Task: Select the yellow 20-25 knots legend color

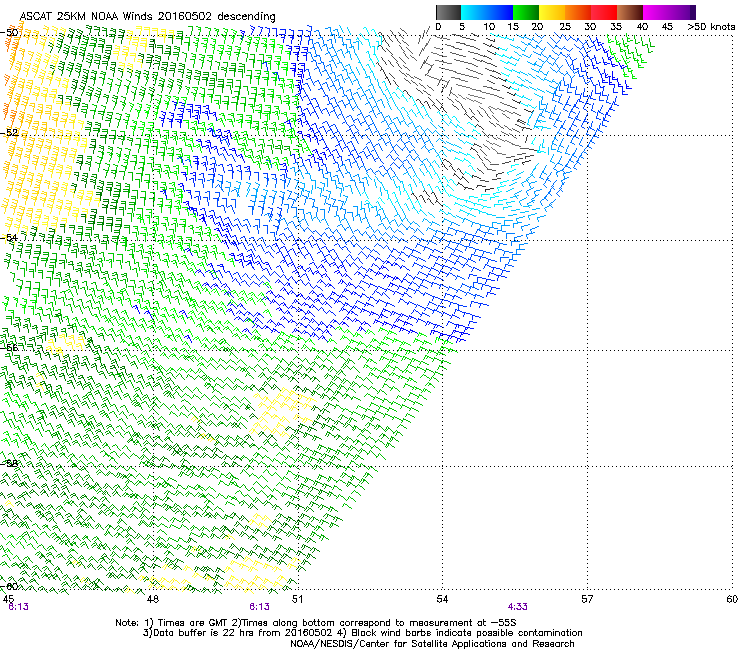Action: [552, 12]
